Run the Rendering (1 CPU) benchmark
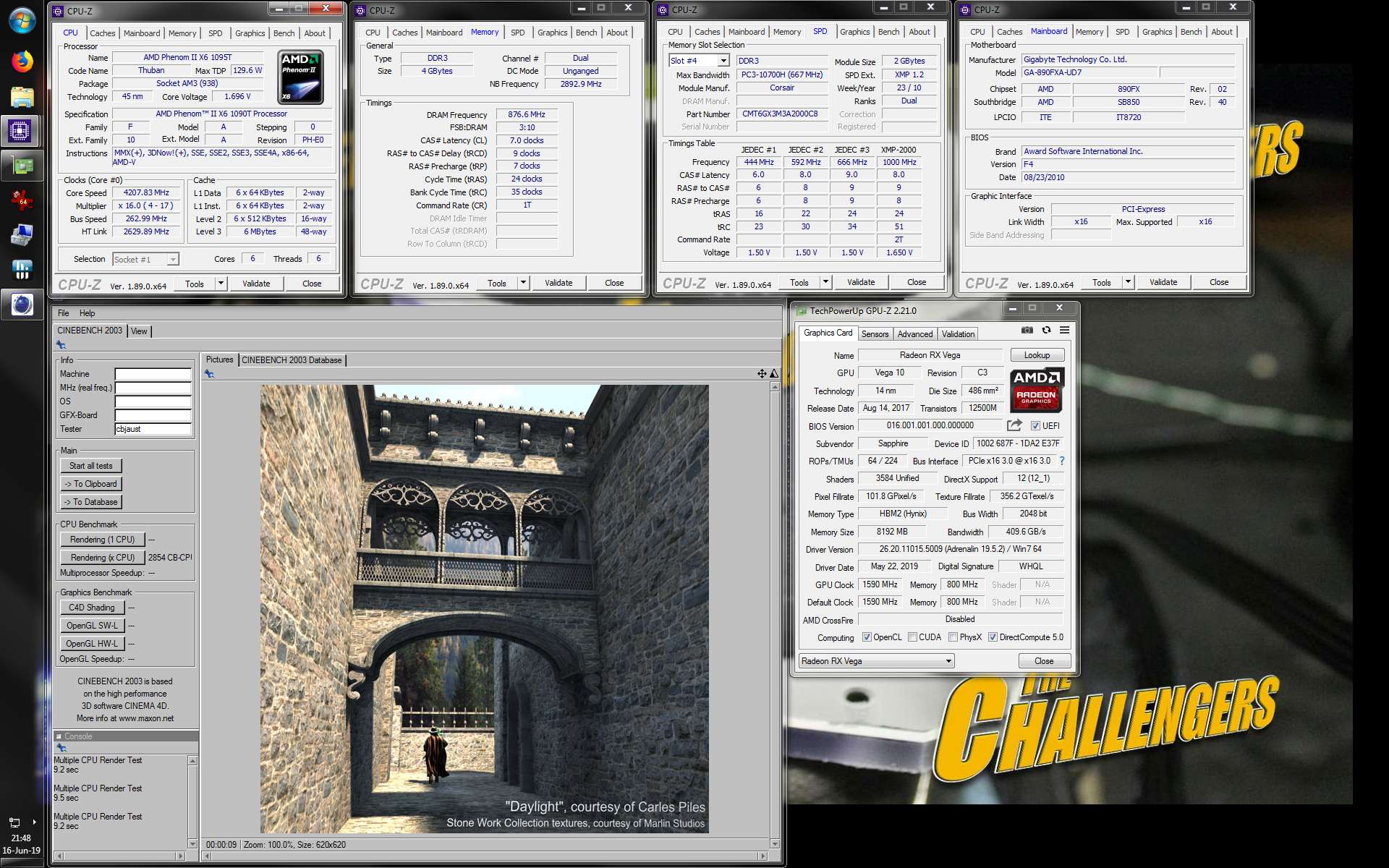This screenshot has width=1389, height=868. click(103, 540)
